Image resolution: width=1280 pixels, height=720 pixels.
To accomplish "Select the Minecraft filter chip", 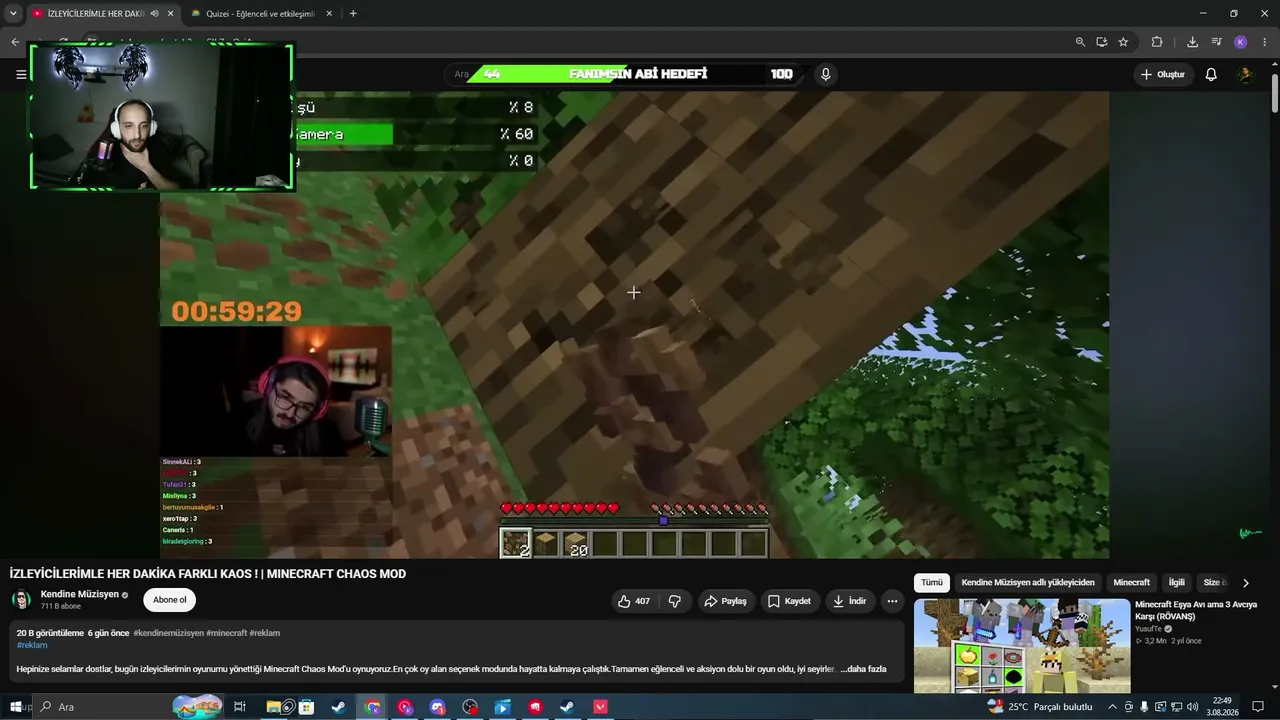I will (x=1132, y=582).
